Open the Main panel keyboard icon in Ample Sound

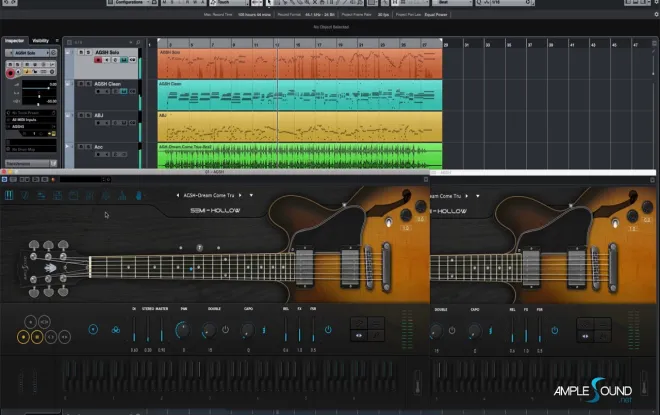[x=9, y=195]
